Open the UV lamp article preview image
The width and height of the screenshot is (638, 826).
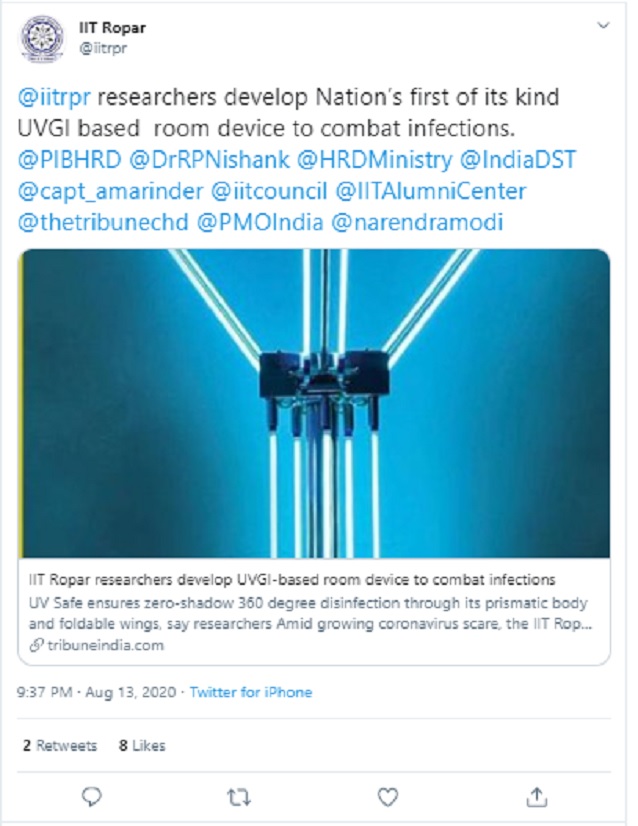(314, 403)
